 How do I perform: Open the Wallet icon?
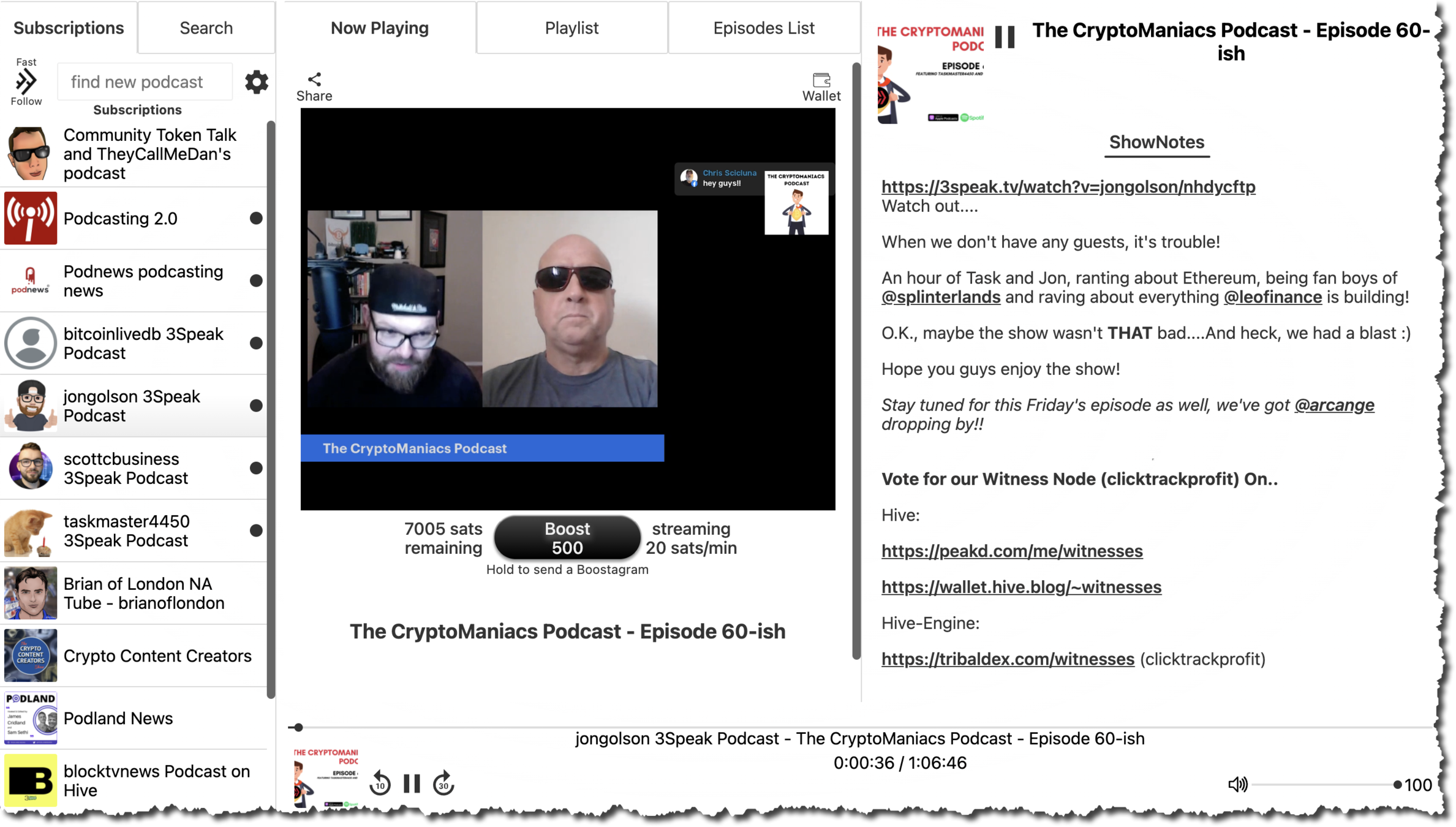click(x=821, y=80)
